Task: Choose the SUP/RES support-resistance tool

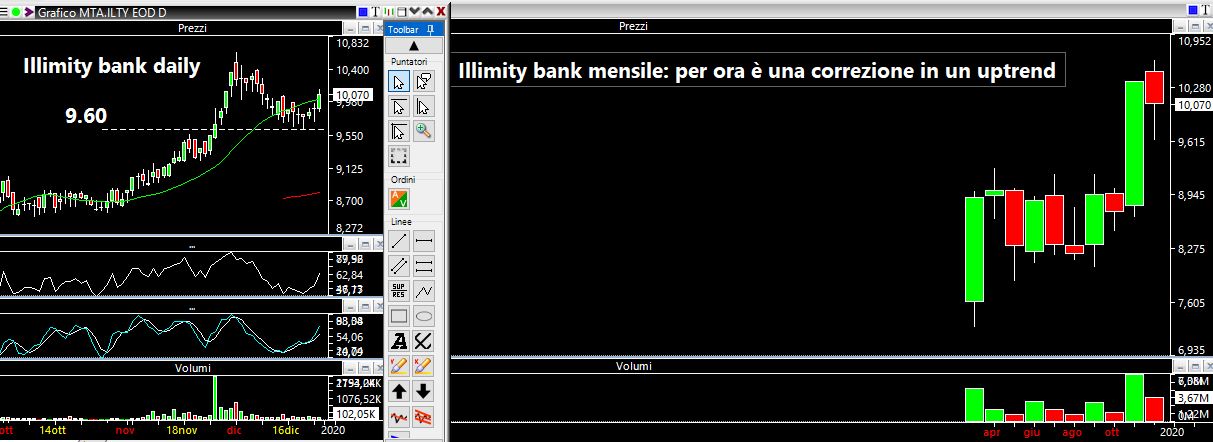Action: pos(399,291)
